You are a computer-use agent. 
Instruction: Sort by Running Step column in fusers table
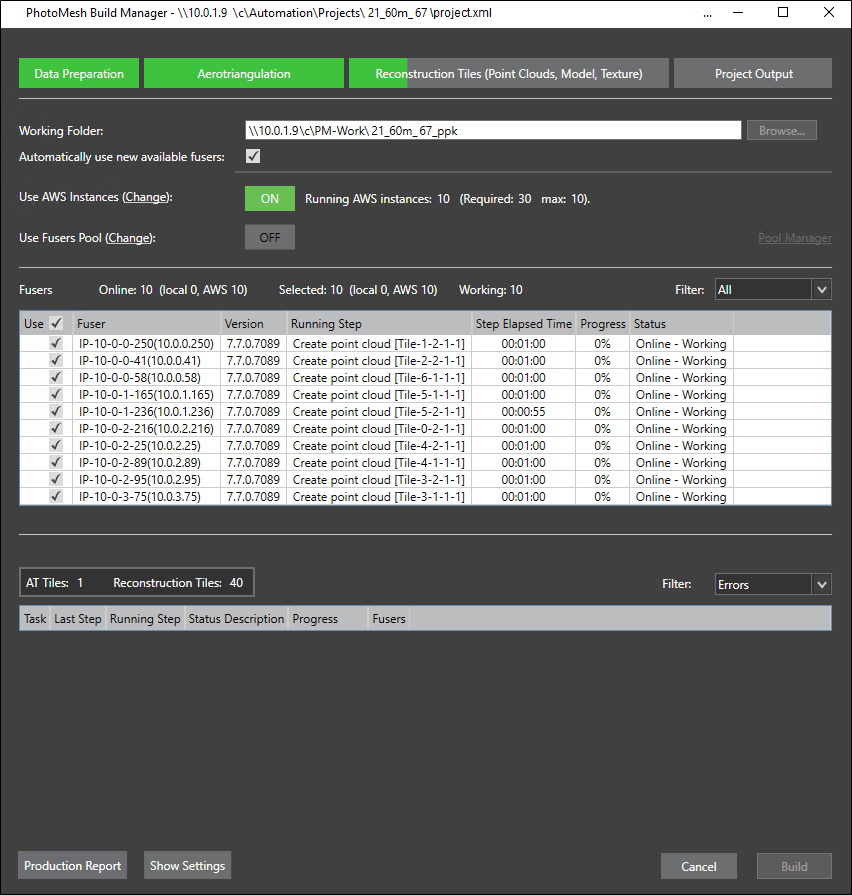coord(379,324)
